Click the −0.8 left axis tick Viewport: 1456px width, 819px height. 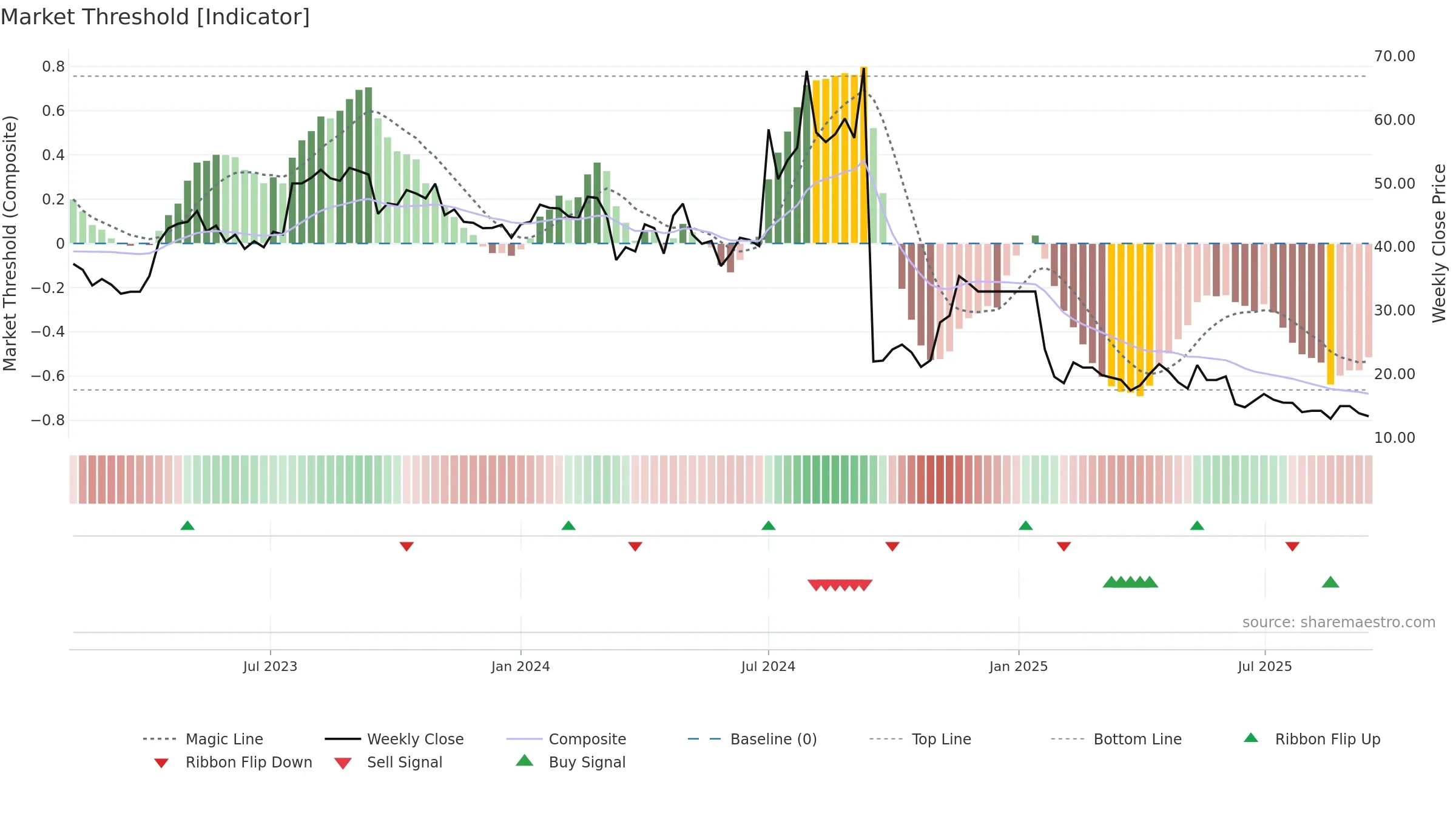click(x=48, y=420)
